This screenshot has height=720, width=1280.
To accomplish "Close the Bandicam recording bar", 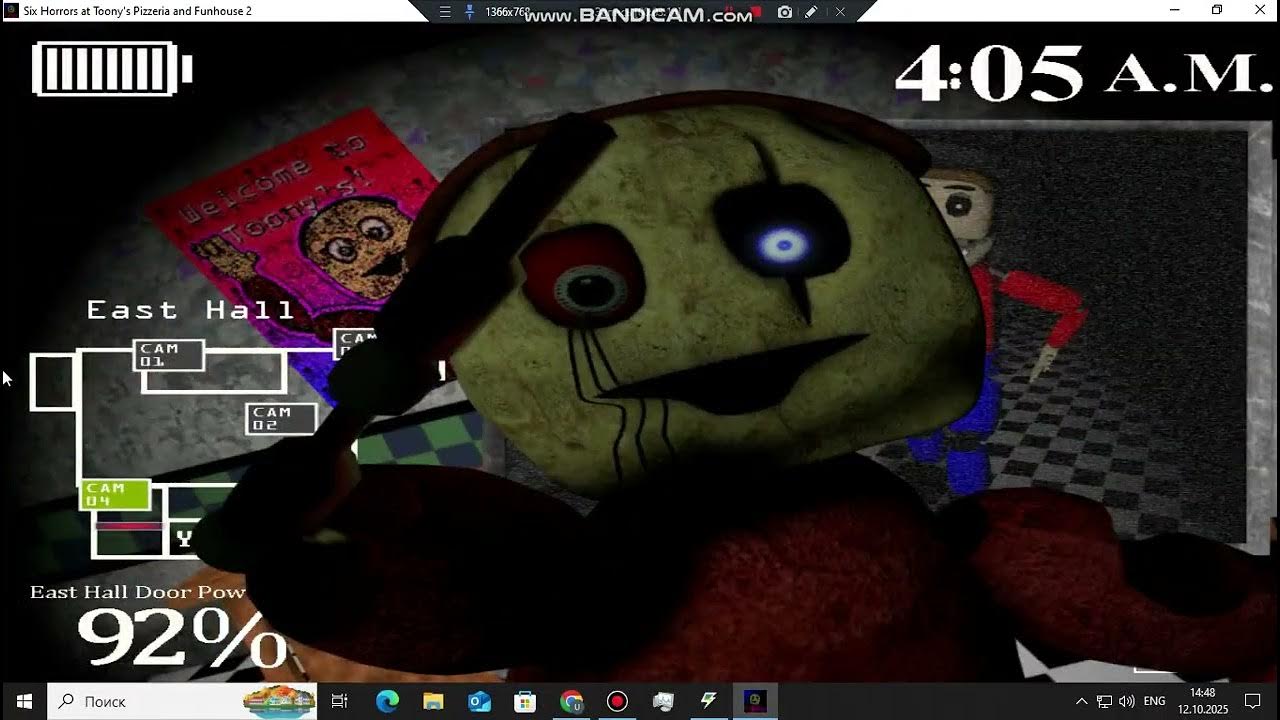I will [x=840, y=12].
